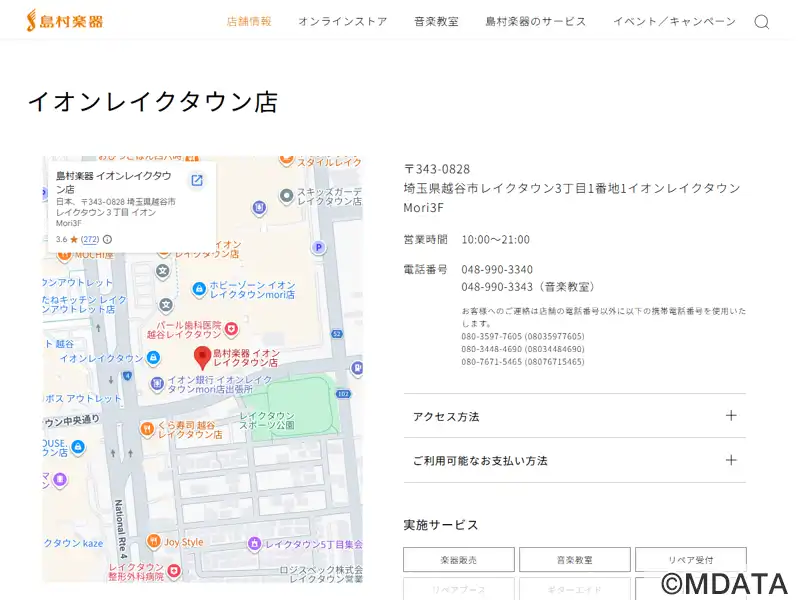Click the info icon next to the map card's review count
Image resolution: width=800 pixels, height=600 pixels.
pyautogui.click(x=107, y=239)
